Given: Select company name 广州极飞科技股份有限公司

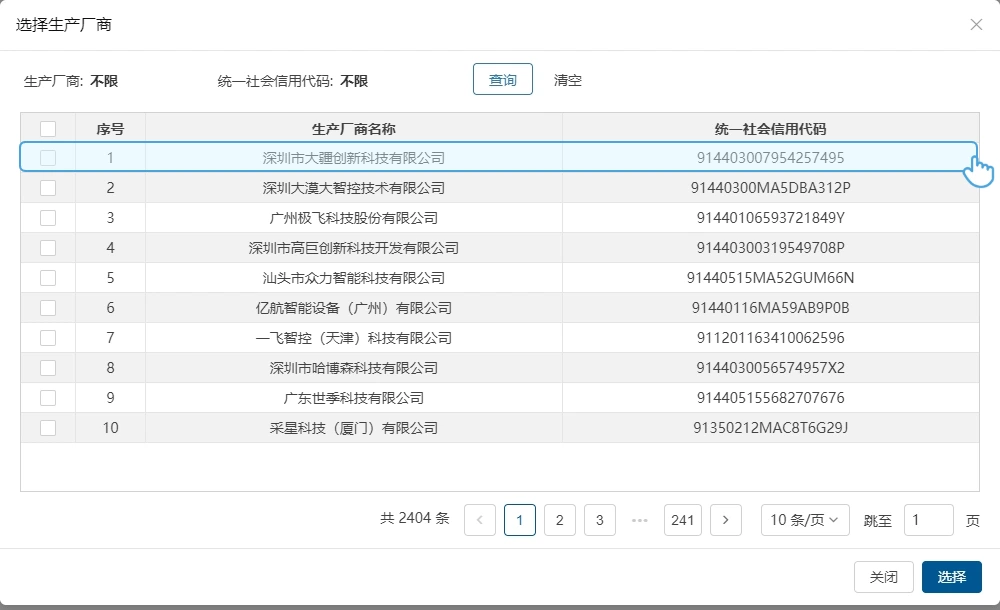Looking at the screenshot, I should [354, 218].
